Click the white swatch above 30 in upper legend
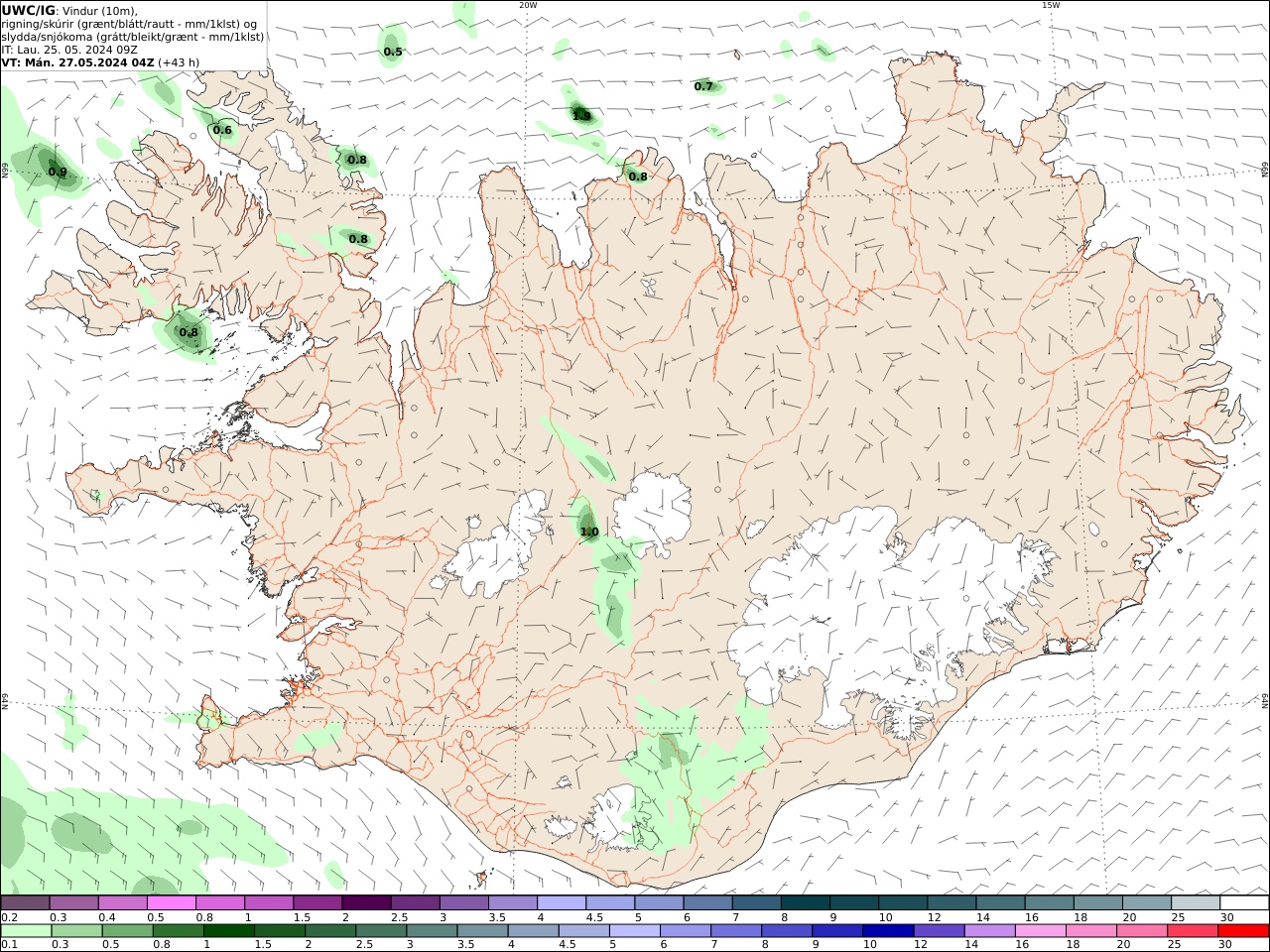 [1243, 903]
